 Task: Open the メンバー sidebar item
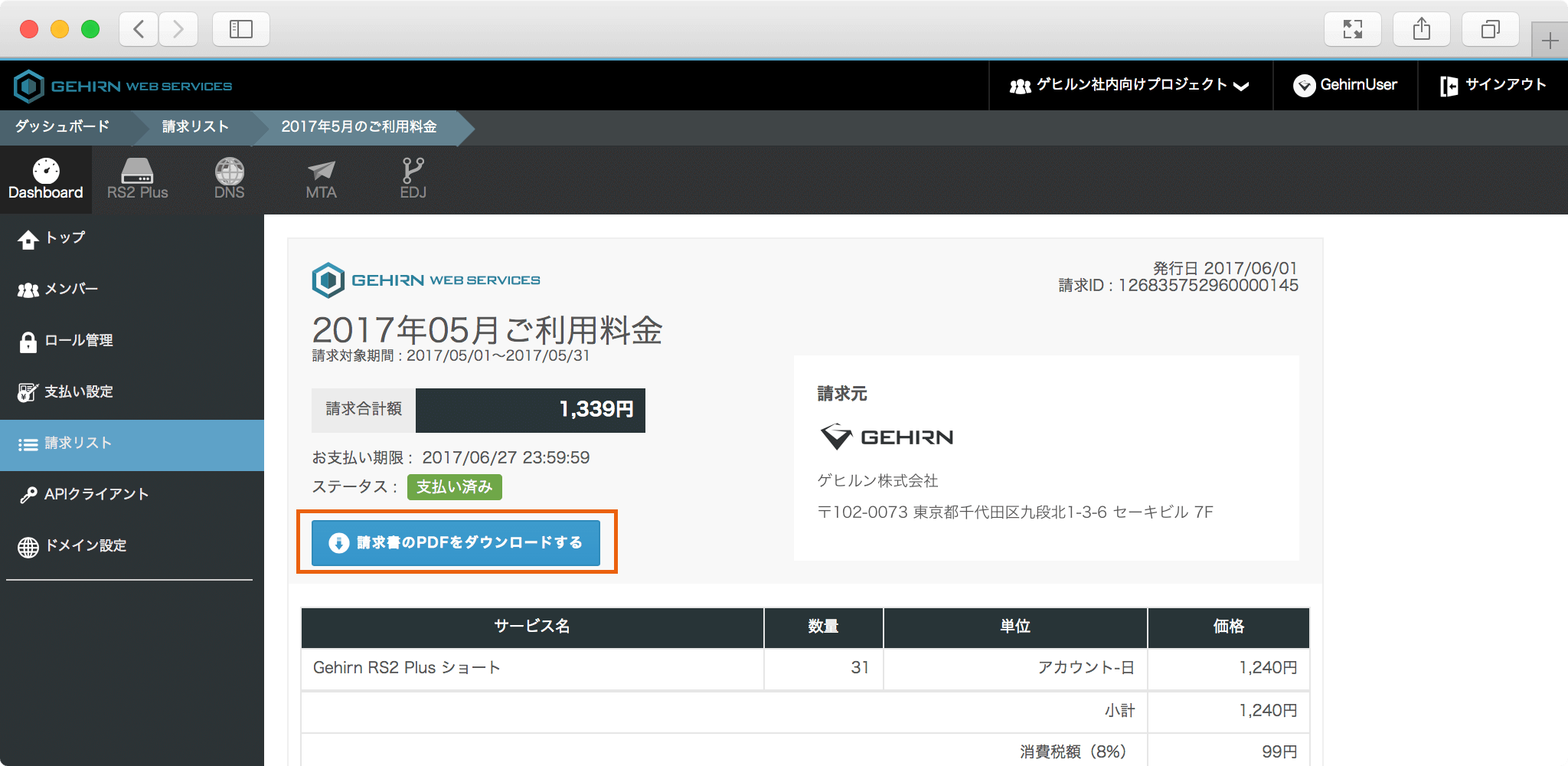click(x=70, y=290)
